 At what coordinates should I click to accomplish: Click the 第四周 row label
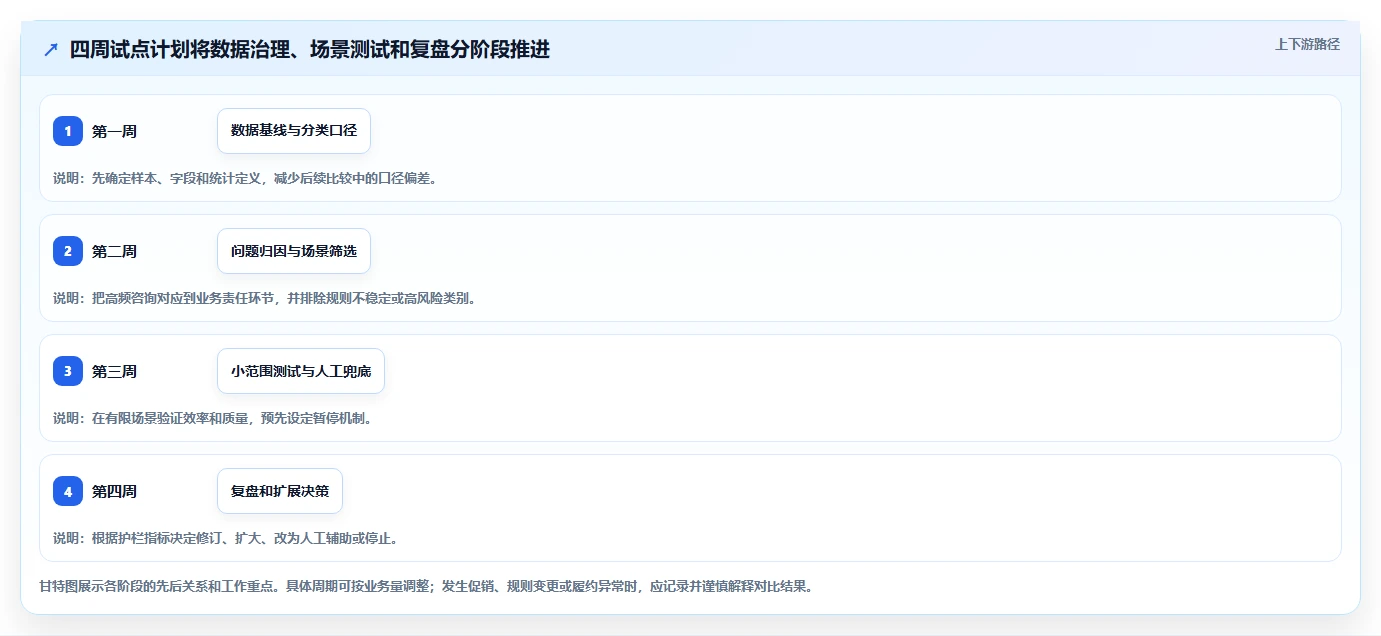[114, 491]
